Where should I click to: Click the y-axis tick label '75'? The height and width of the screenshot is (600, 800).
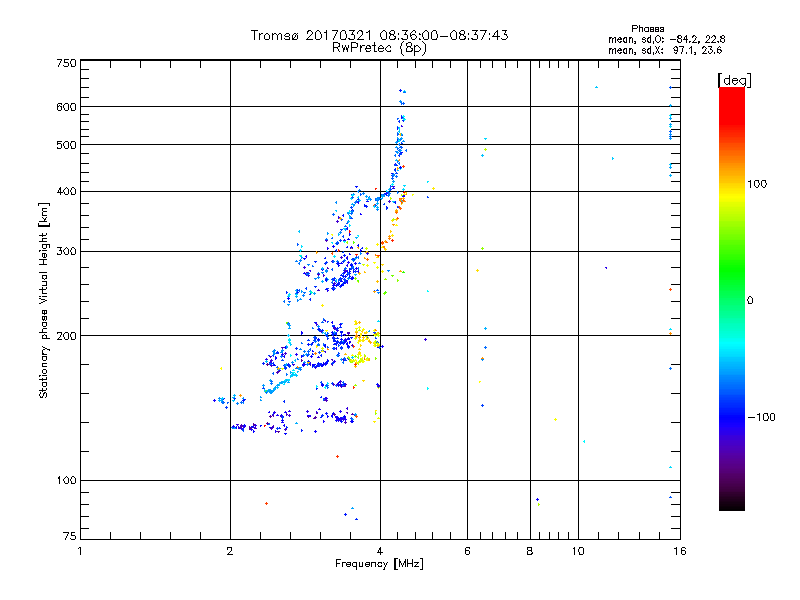pyautogui.click(x=70, y=536)
